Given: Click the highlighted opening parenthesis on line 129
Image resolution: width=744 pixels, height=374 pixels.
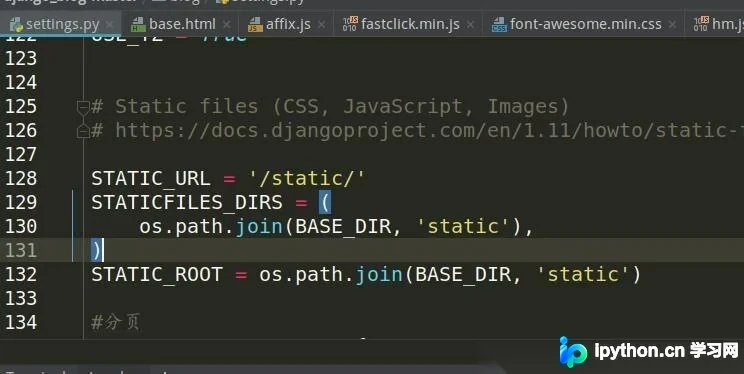Looking at the screenshot, I should (x=325, y=203).
